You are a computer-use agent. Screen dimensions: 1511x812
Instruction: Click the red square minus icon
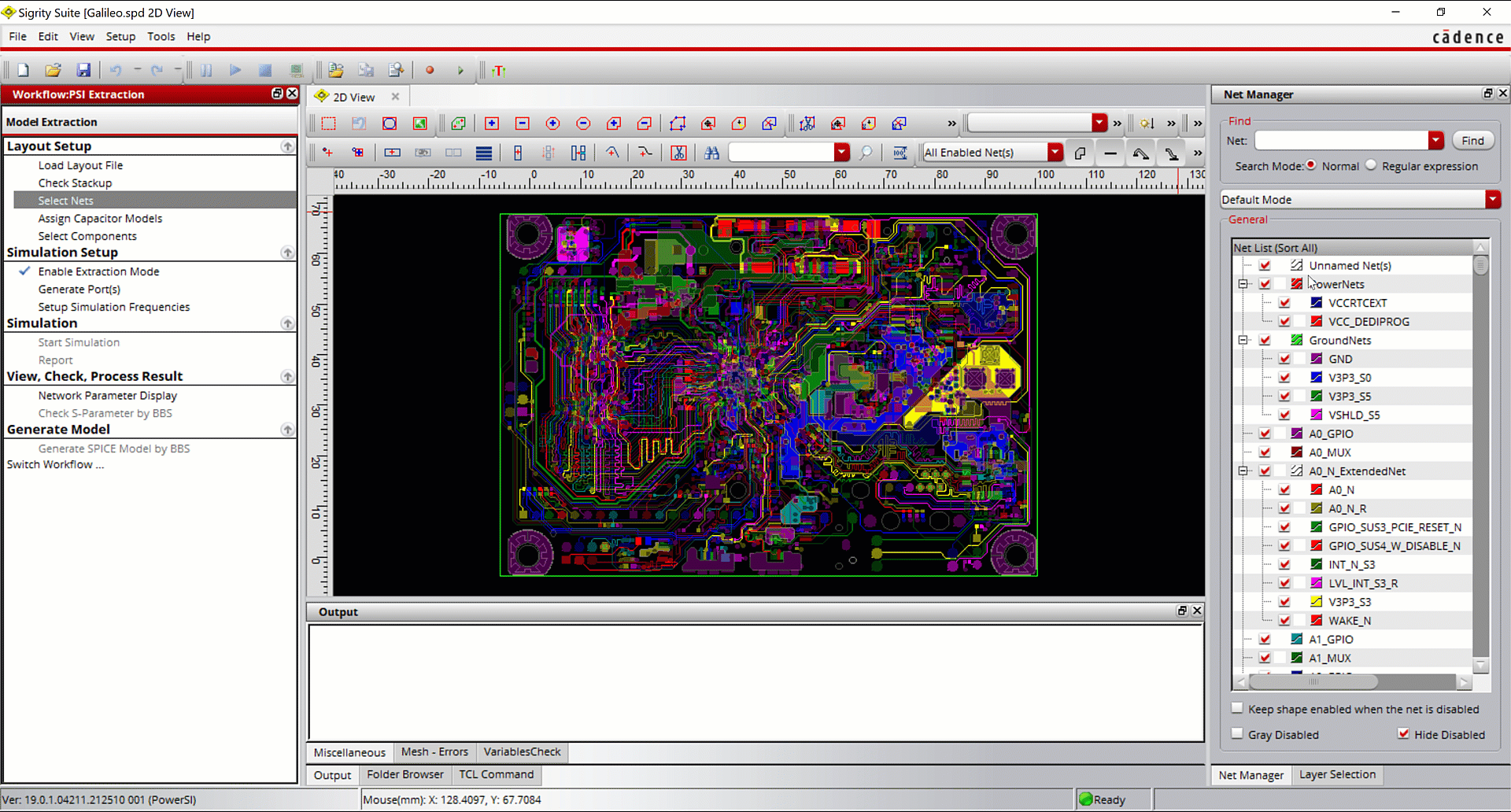point(522,124)
